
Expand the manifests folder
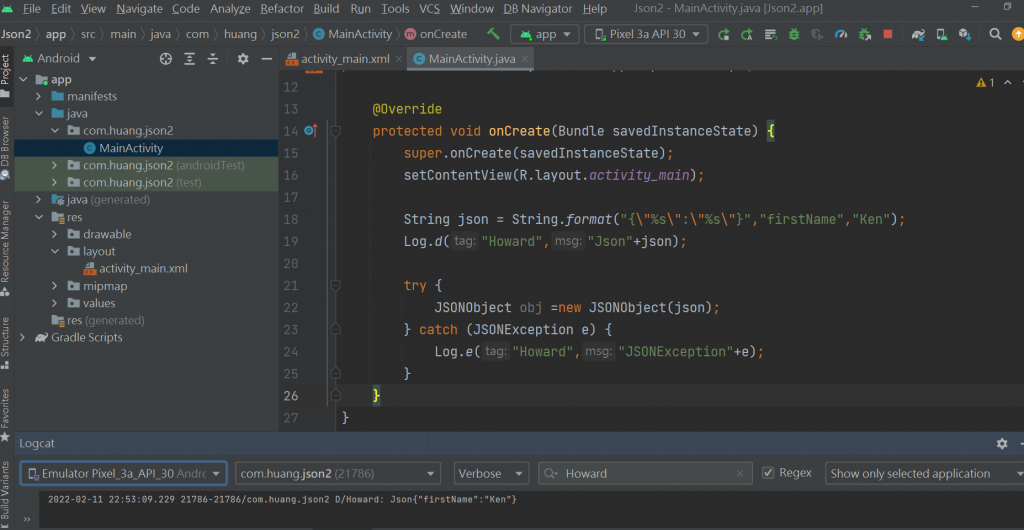pyautogui.click(x=39, y=97)
